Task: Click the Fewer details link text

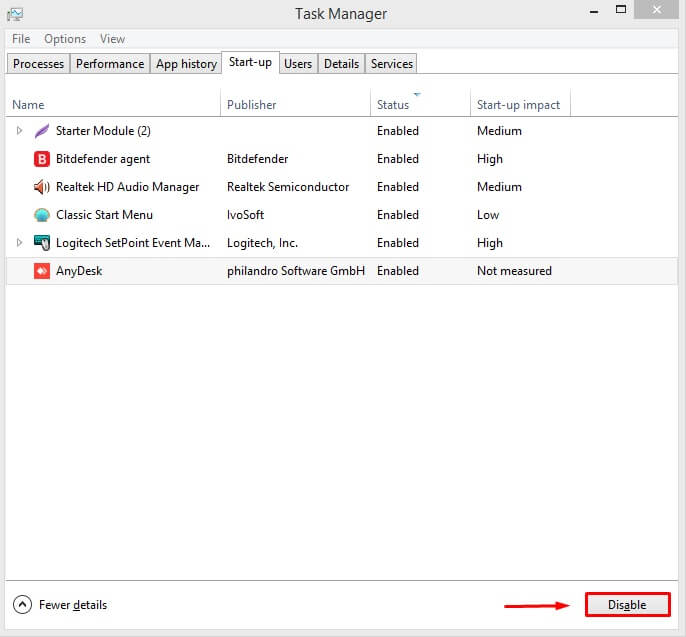Action: 73,605
